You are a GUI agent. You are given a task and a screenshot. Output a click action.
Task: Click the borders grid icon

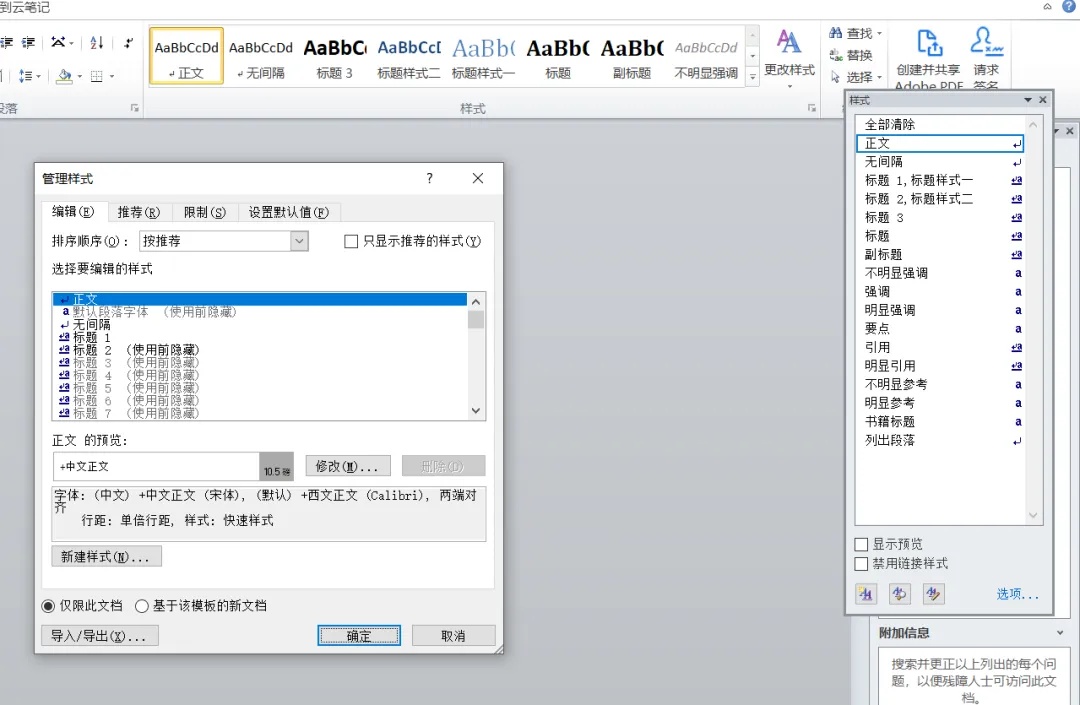point(96,76)
